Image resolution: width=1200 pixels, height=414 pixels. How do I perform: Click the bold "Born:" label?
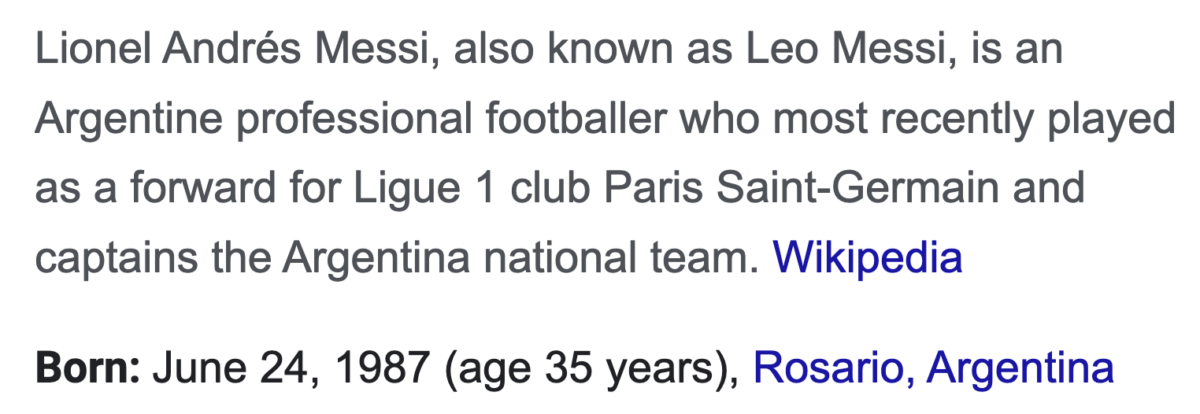click(88, 369)
